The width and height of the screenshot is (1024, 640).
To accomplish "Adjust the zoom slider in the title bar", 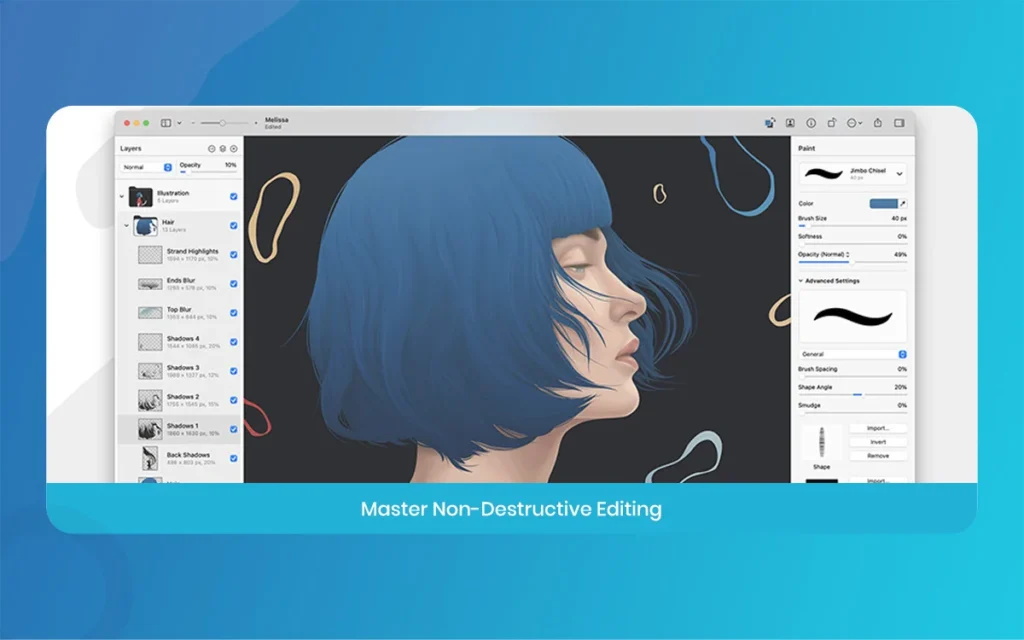I will click(x=223, y=123).
